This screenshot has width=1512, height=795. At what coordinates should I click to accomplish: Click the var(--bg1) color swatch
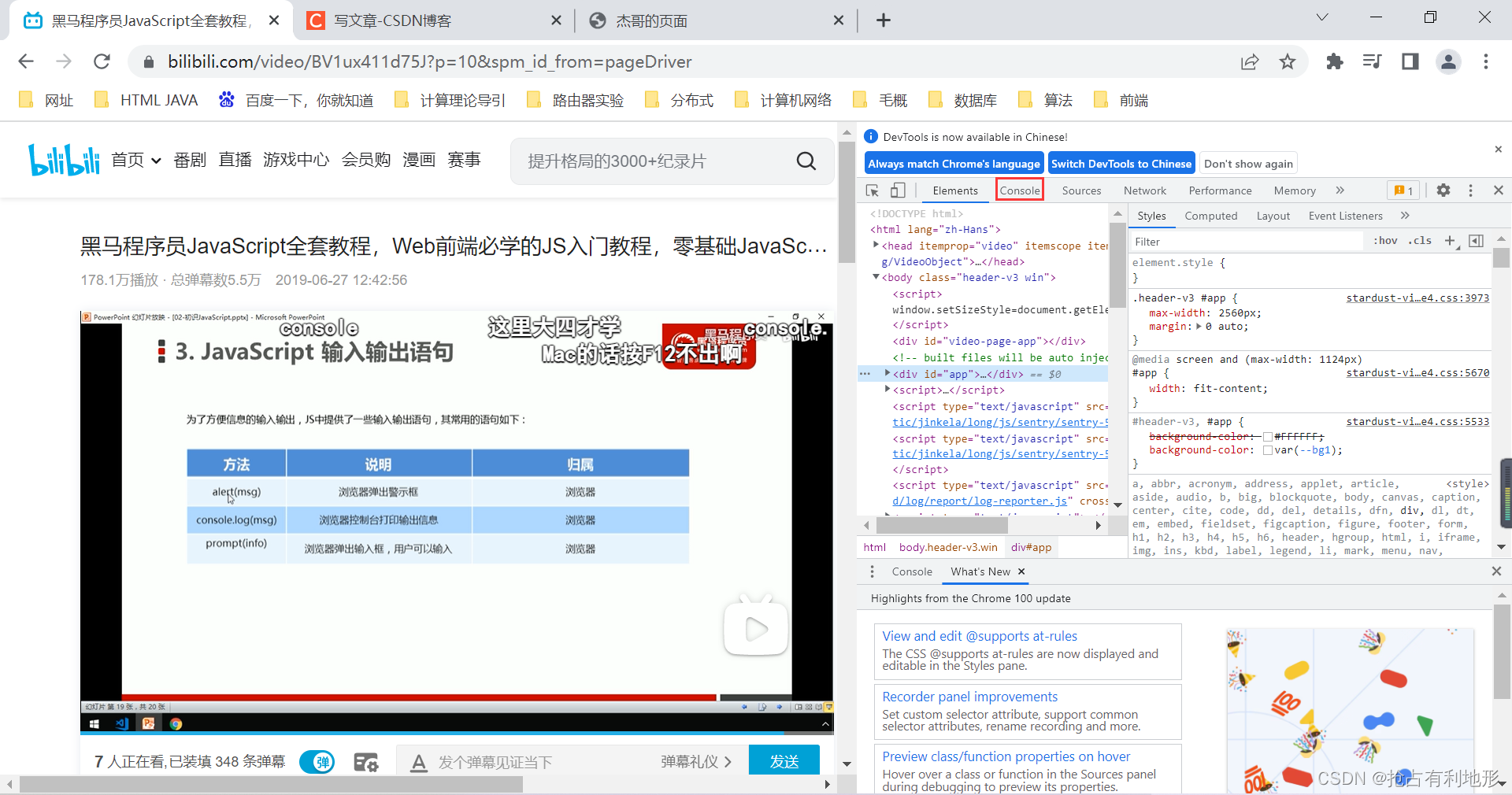[x=1268, y=450]
